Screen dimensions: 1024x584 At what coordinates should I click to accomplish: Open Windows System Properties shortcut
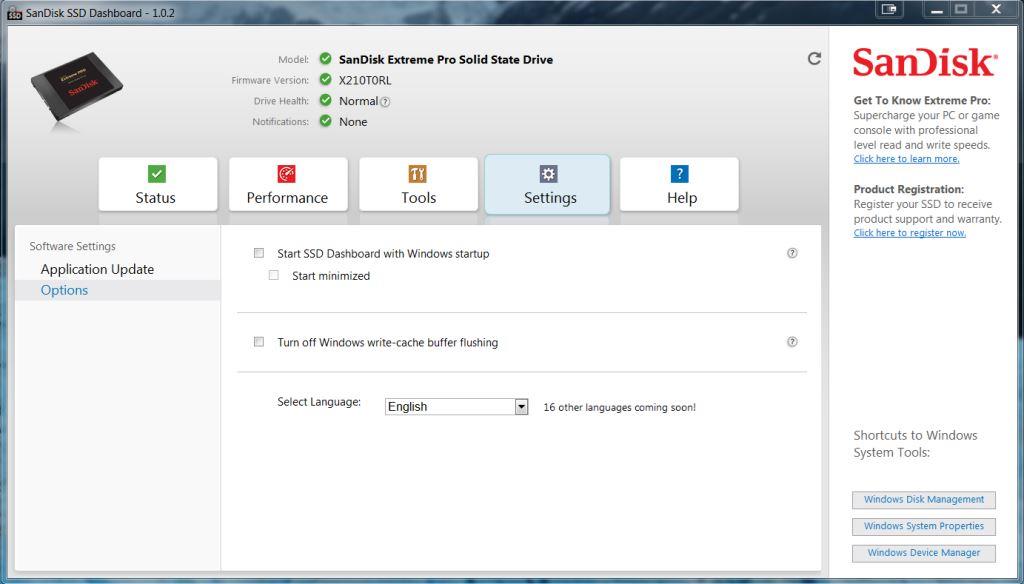(923, 527)
